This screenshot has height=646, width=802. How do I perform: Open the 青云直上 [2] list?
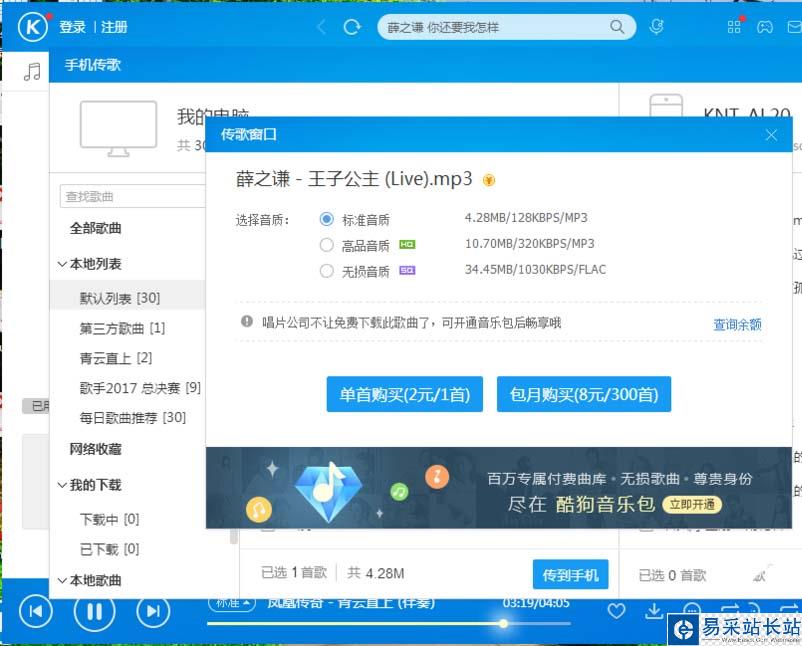[116, 358]
